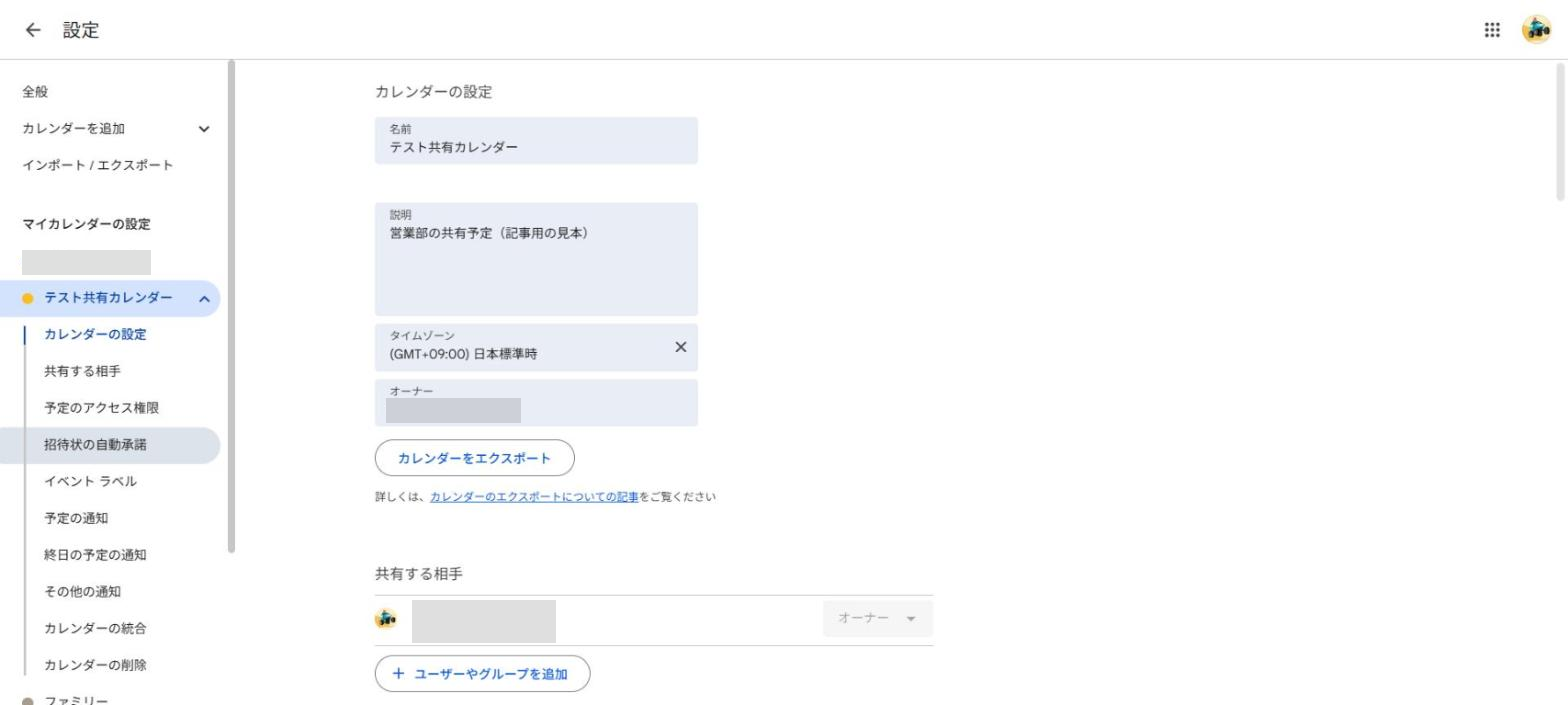1568x705 pixels.
Task: Select 招待状の自動承諾 in sidebar
Action: point(108,445)
